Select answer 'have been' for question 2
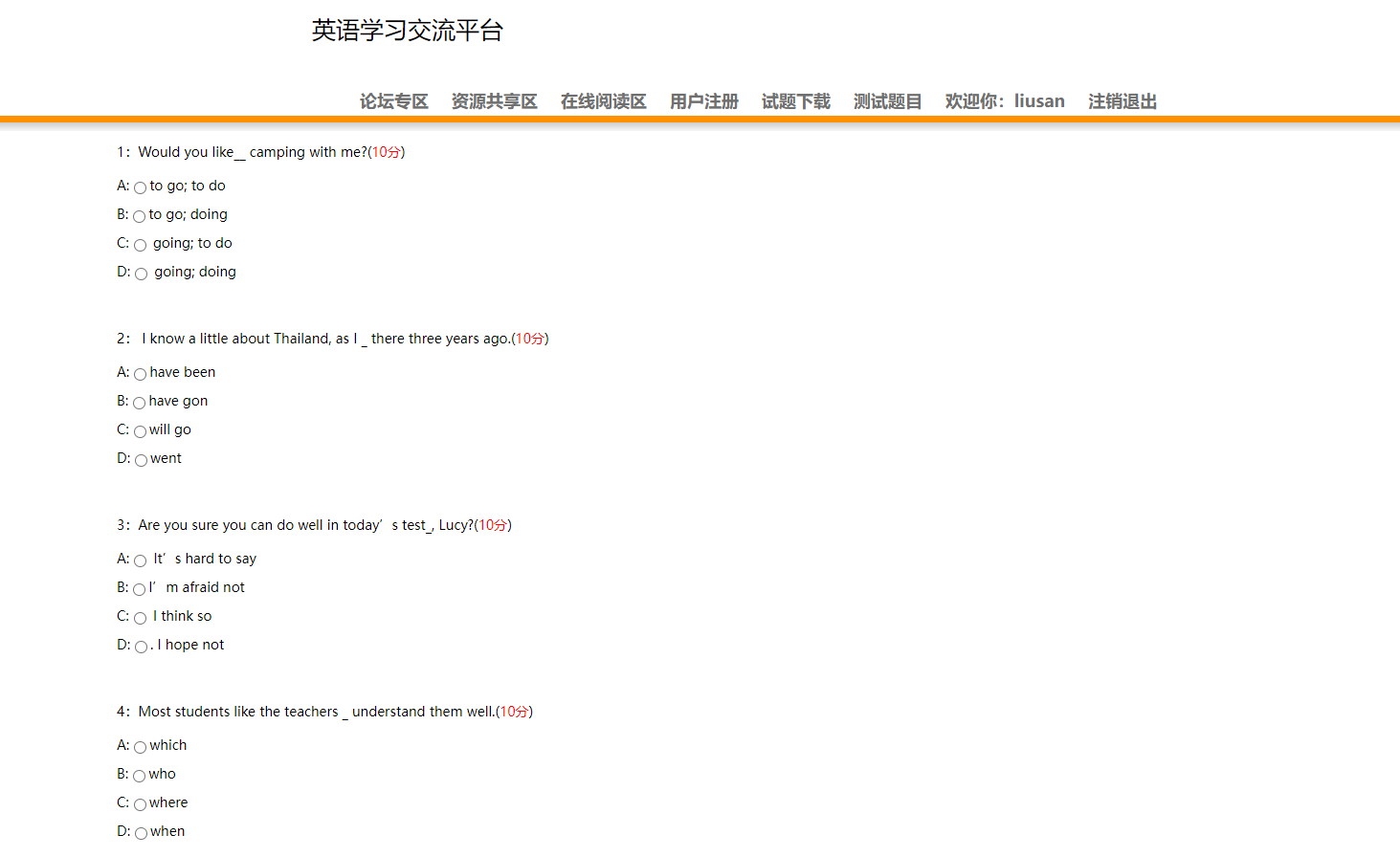This screenshot has width=1400, height=857. tap(139, 374)
